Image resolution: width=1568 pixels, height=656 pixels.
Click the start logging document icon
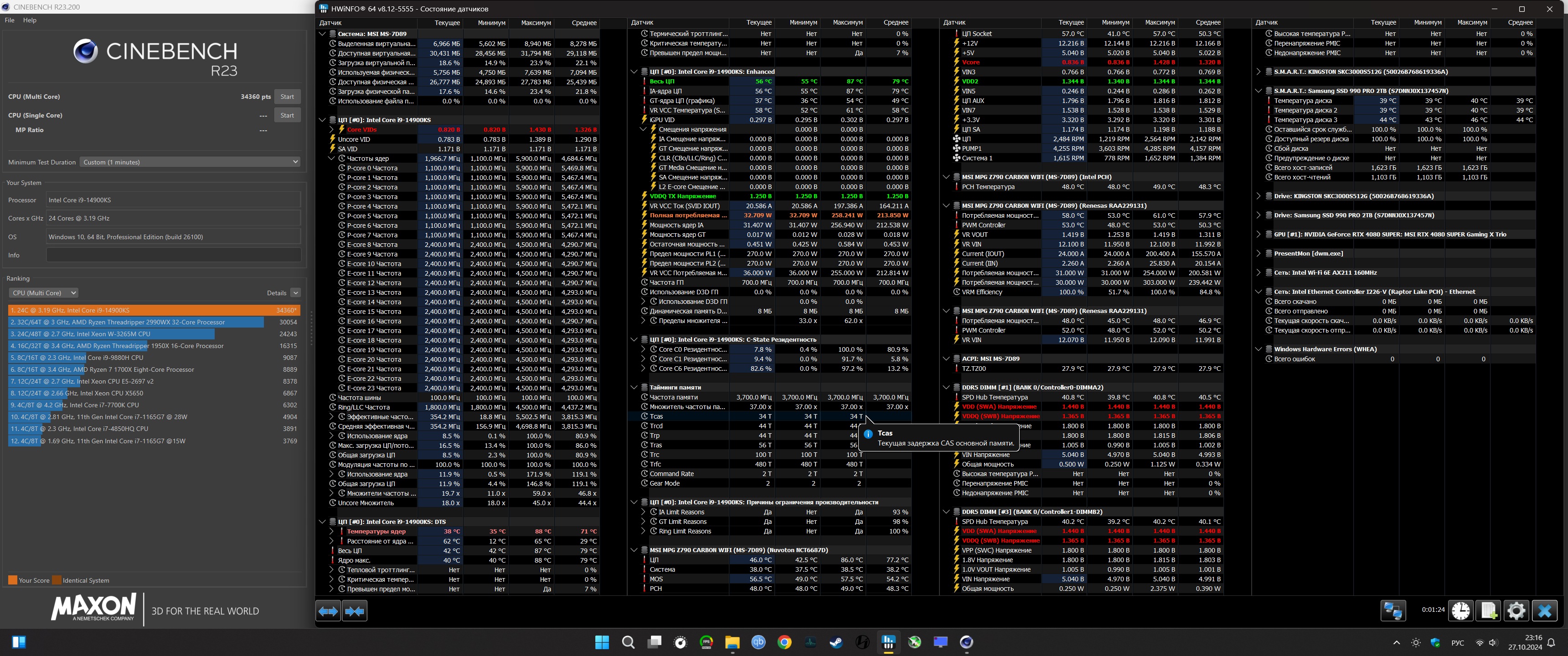point(1488,610)
